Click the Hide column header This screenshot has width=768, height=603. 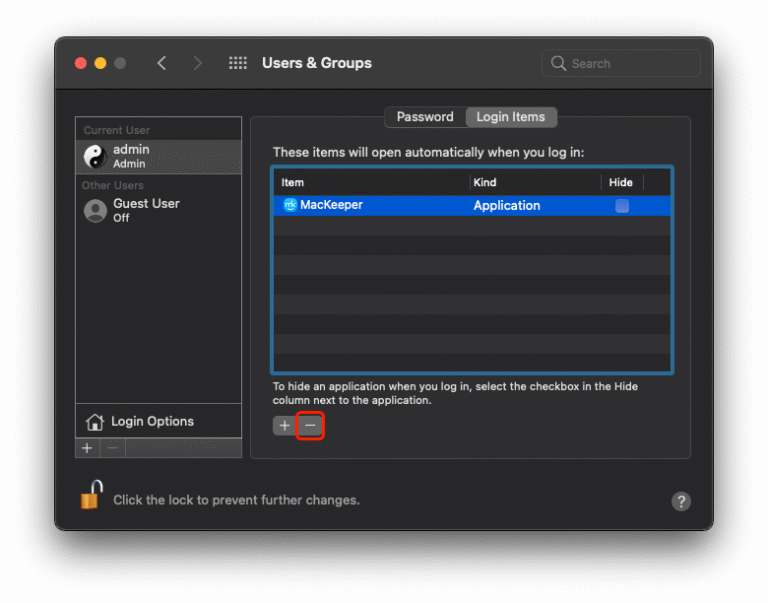tap(621, 182)
